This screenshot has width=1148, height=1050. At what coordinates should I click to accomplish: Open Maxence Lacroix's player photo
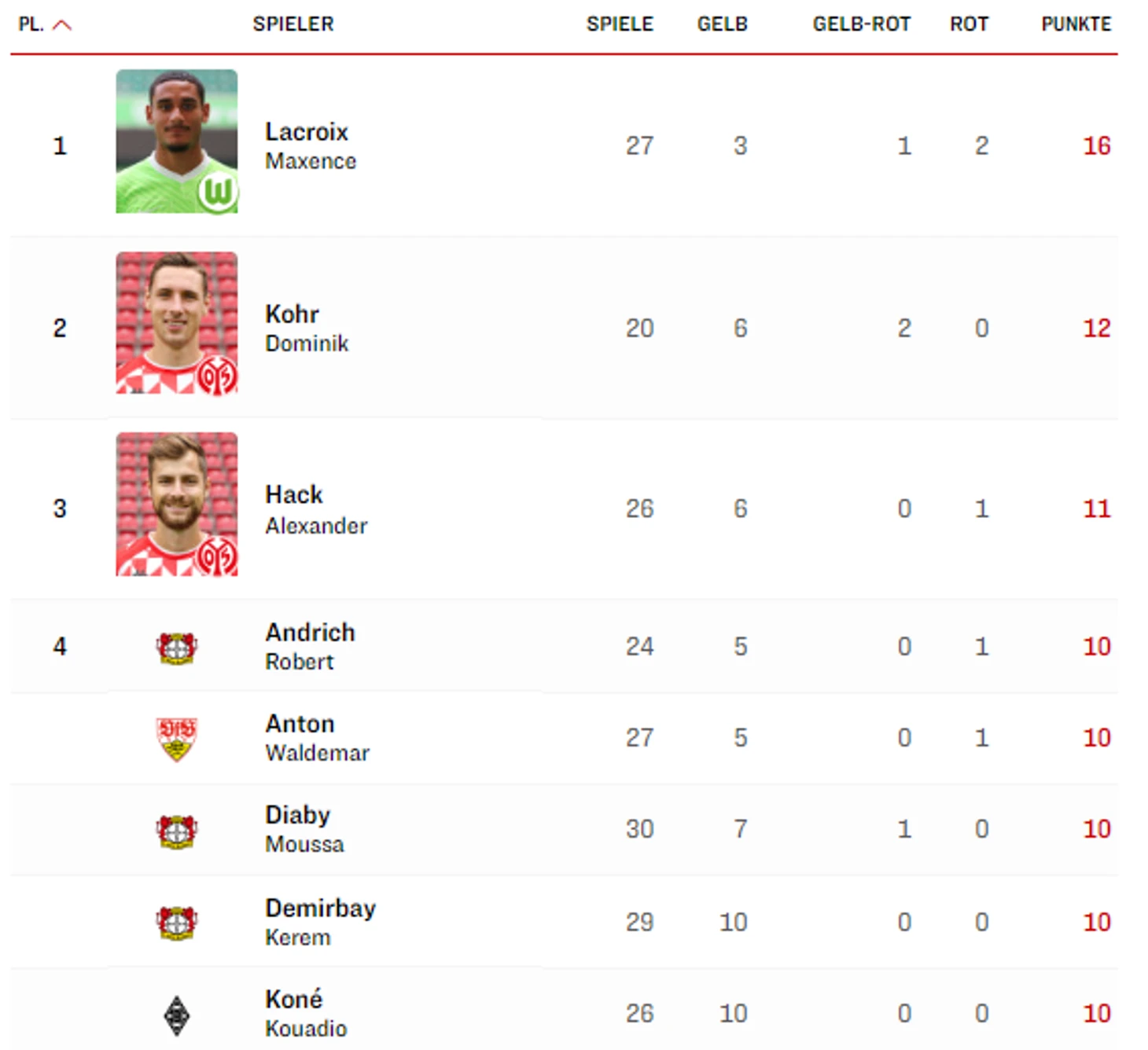(177, 141)
